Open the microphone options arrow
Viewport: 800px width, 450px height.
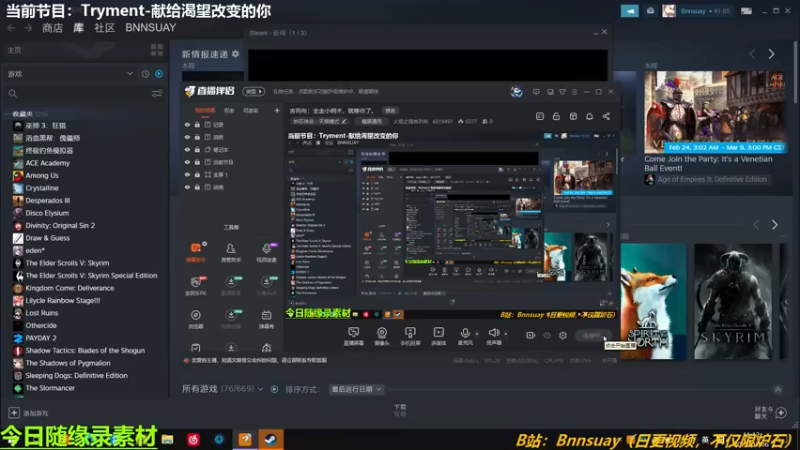(x=477, y=334)
